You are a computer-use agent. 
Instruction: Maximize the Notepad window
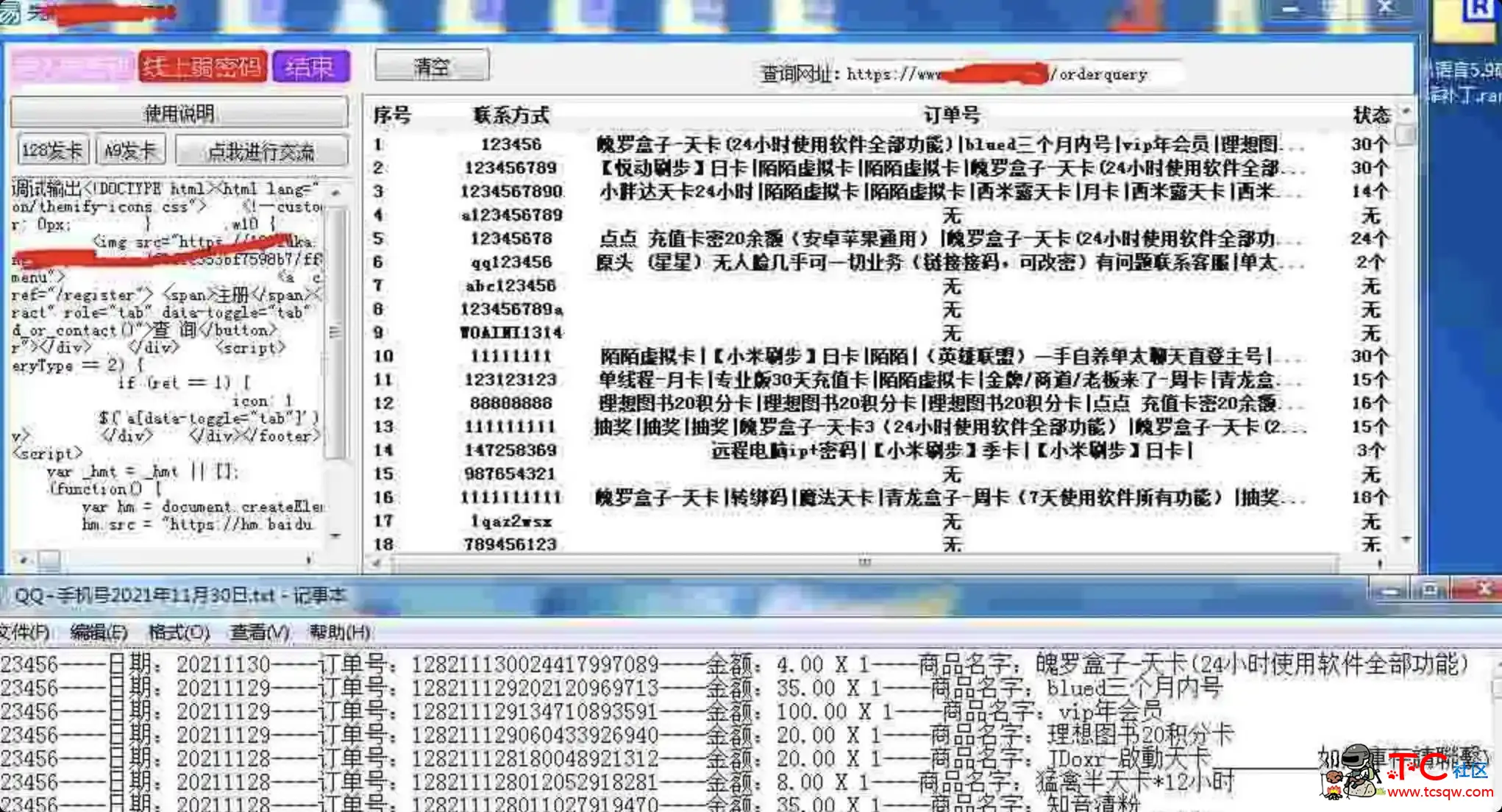(x=1430, y=591)
